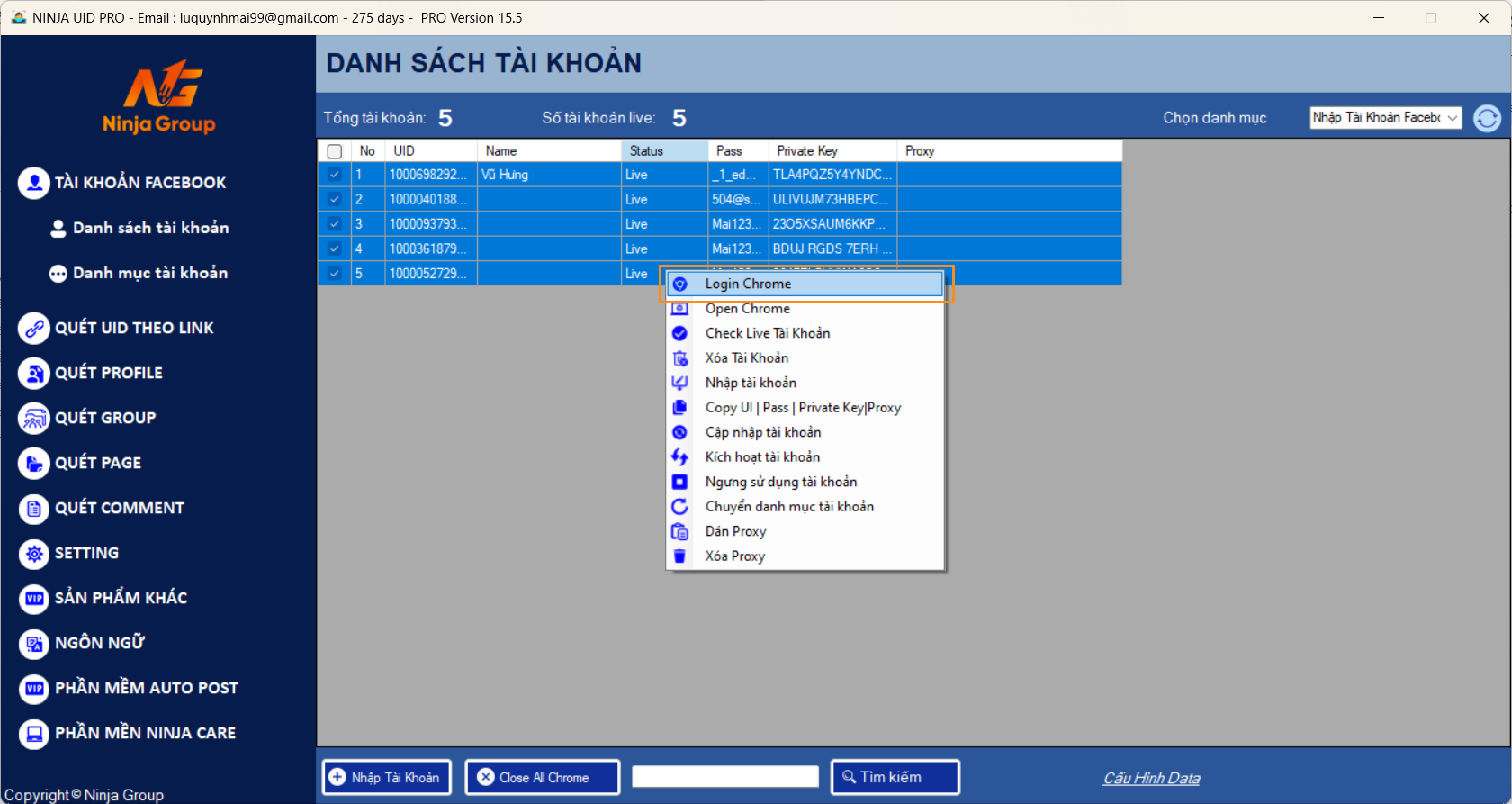Click the Open Chrome icon
This screenshot has width=1512, height=804.
pyautogui.click(x=680, y=309)
